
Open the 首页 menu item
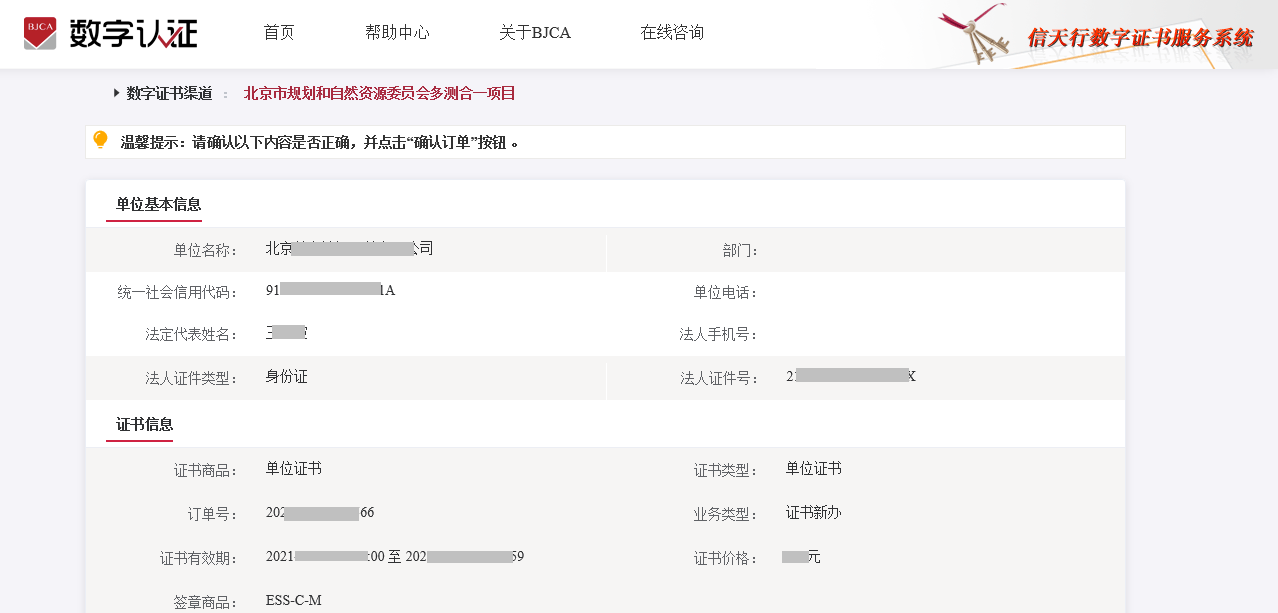[x=279, y=33]
